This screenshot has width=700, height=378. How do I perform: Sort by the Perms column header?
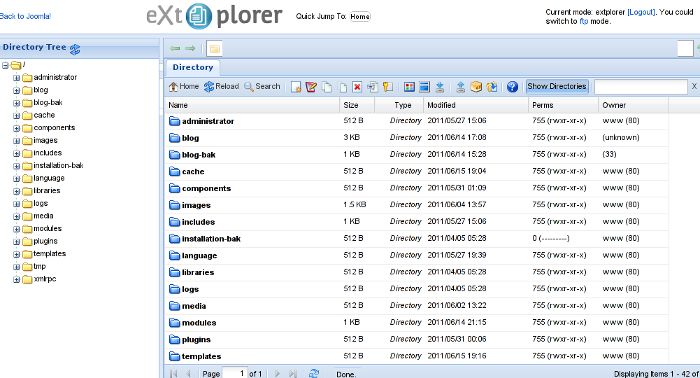(x=563, y=105)
